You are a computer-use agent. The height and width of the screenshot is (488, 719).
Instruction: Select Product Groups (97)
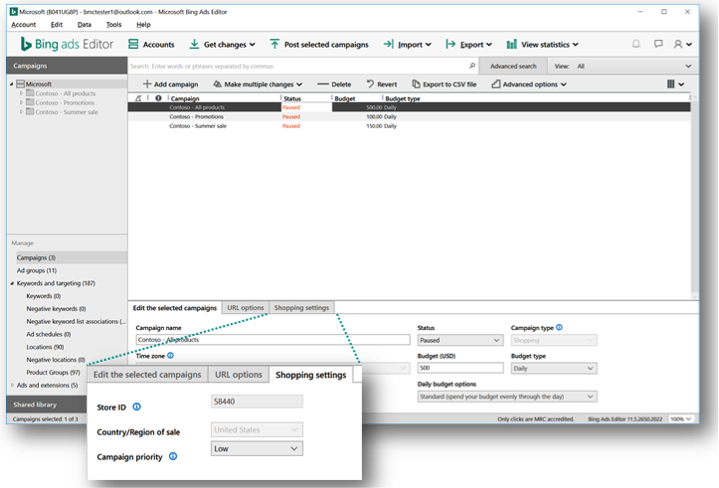click(x=53, y=372)
